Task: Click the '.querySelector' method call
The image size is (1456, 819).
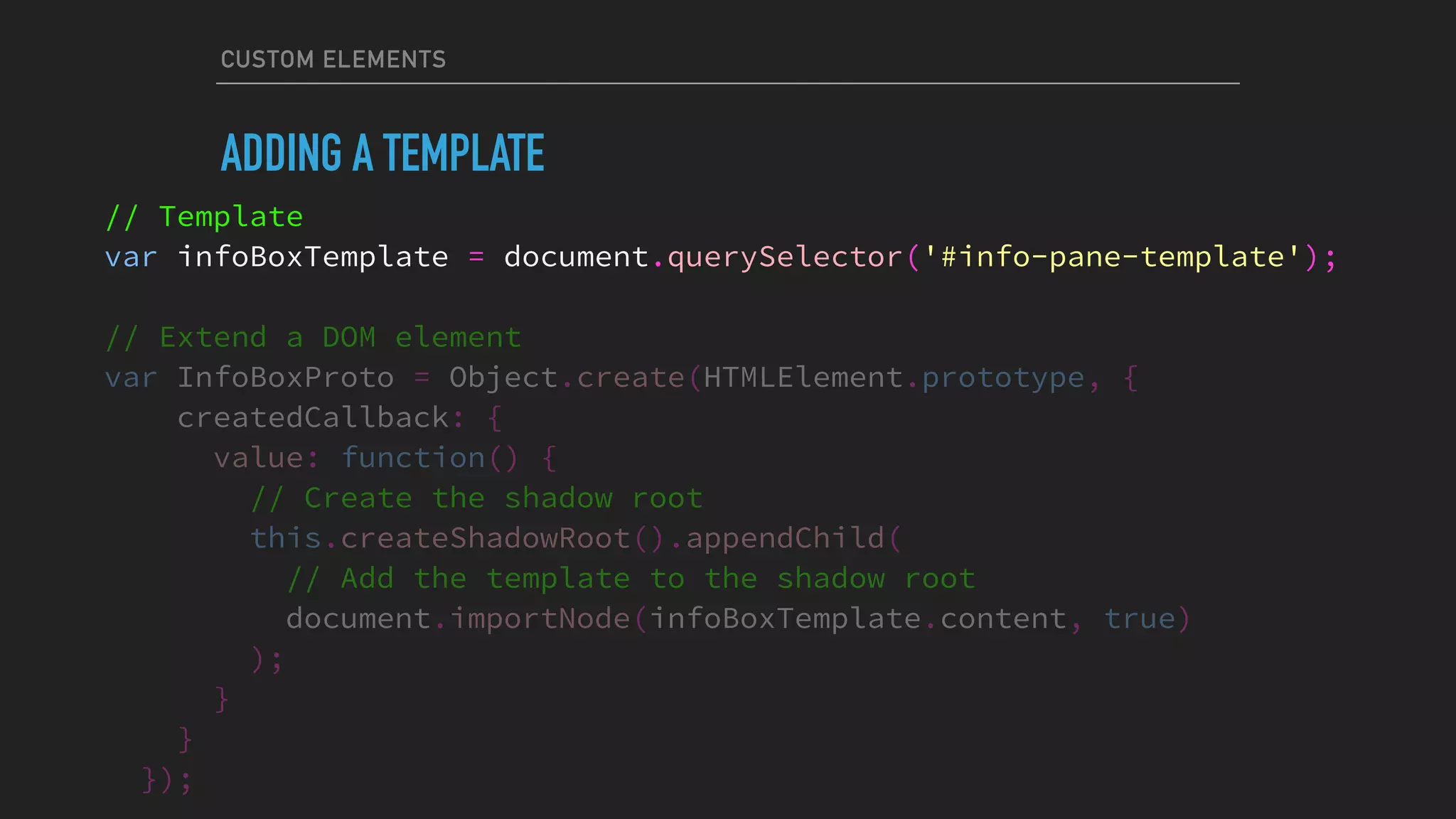Action: click(777, 258)
